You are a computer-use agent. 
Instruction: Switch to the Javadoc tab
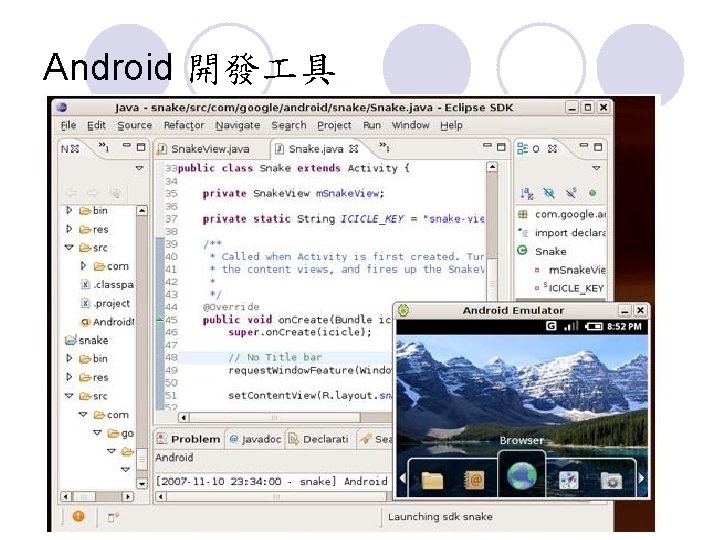(255, 439)
